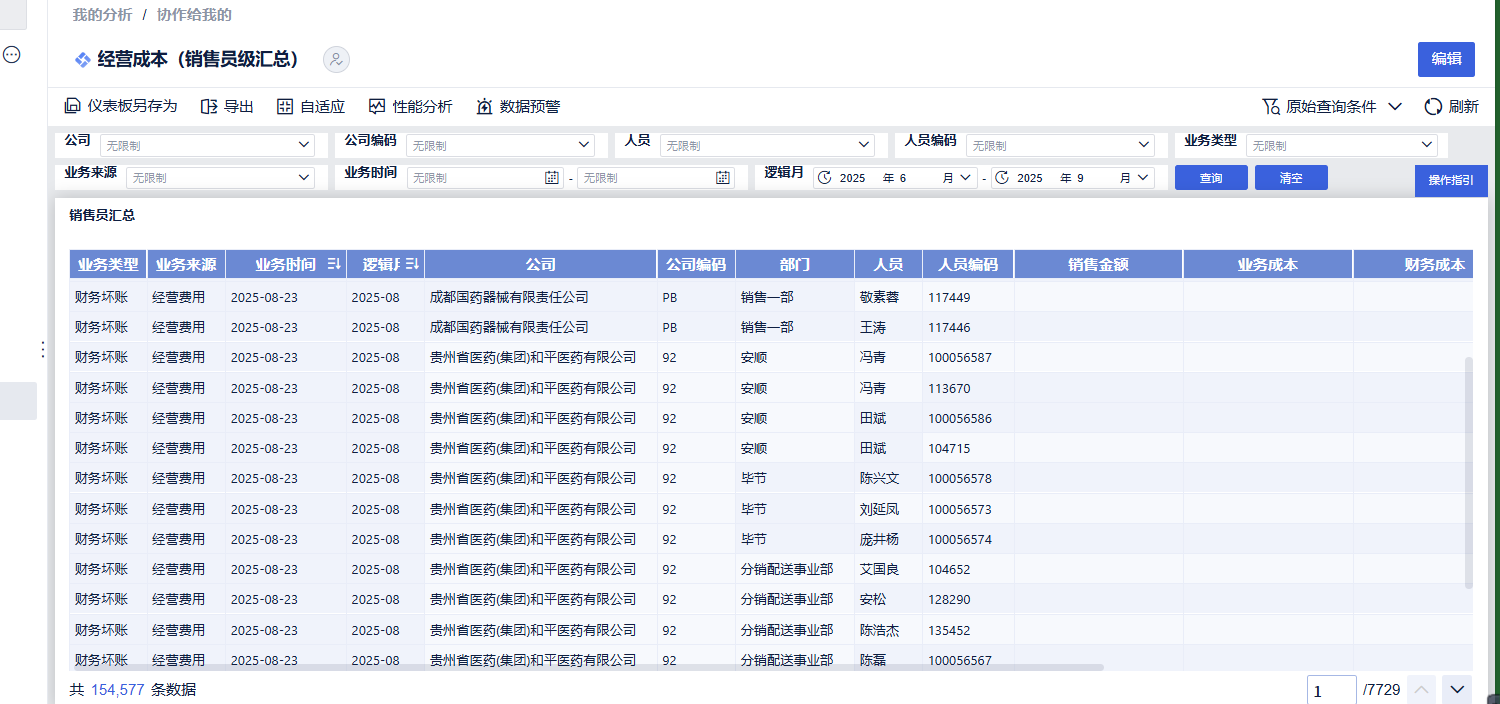Click the 刷新 refresh icon
The height and width of the screenshot is (704, 1500).
point(1434,106)
